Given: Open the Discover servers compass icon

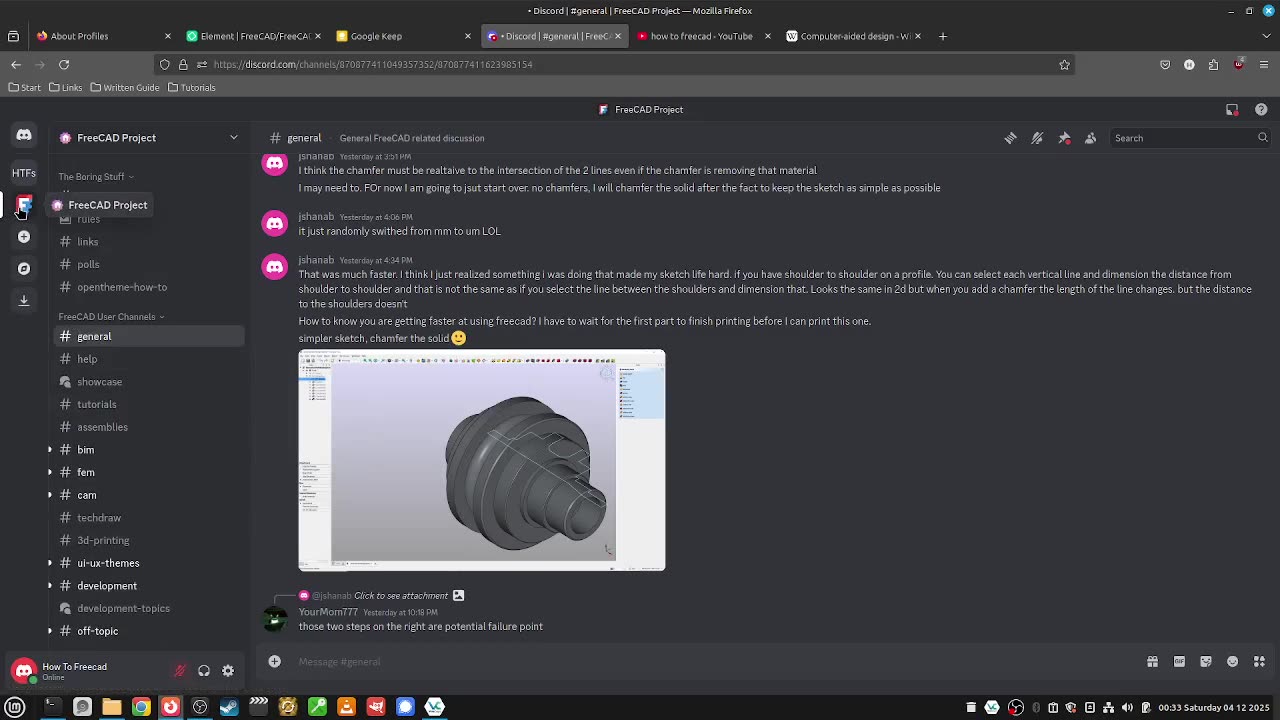Looking at the screenshot, I should pos(24,268).
